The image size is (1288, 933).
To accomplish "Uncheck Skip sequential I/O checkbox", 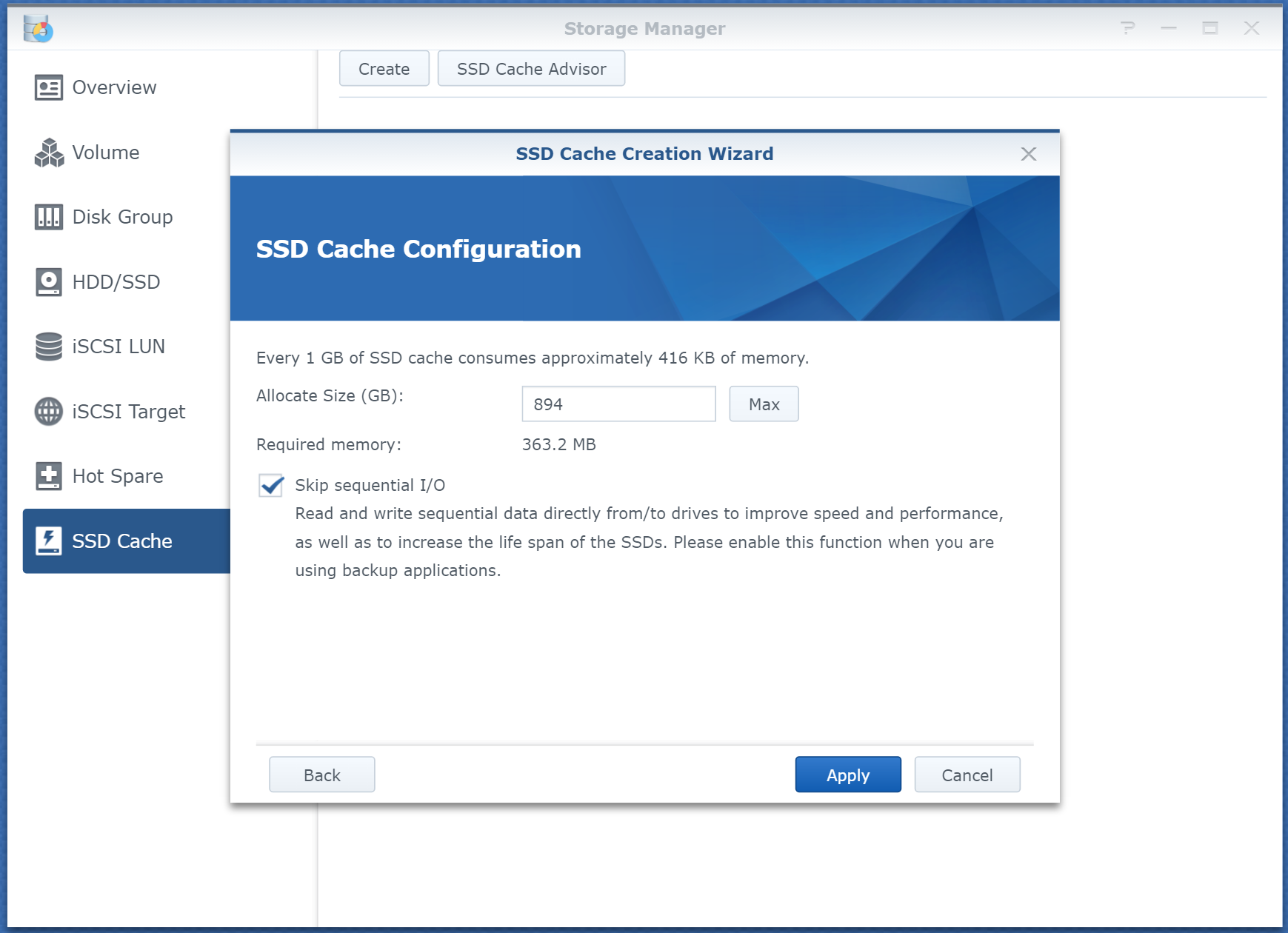I will [271, 486].
